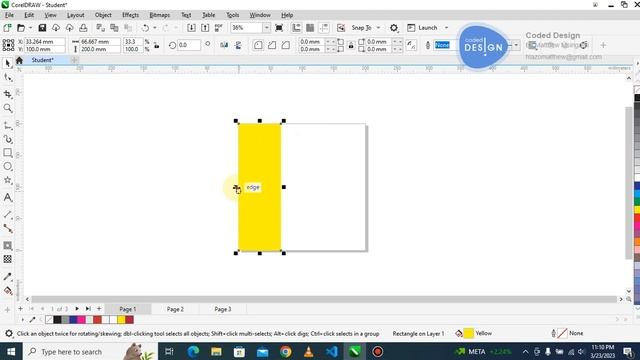Click the black swatch in document palette
This screenshot has width=640, height=360.
tap(58, 320)
